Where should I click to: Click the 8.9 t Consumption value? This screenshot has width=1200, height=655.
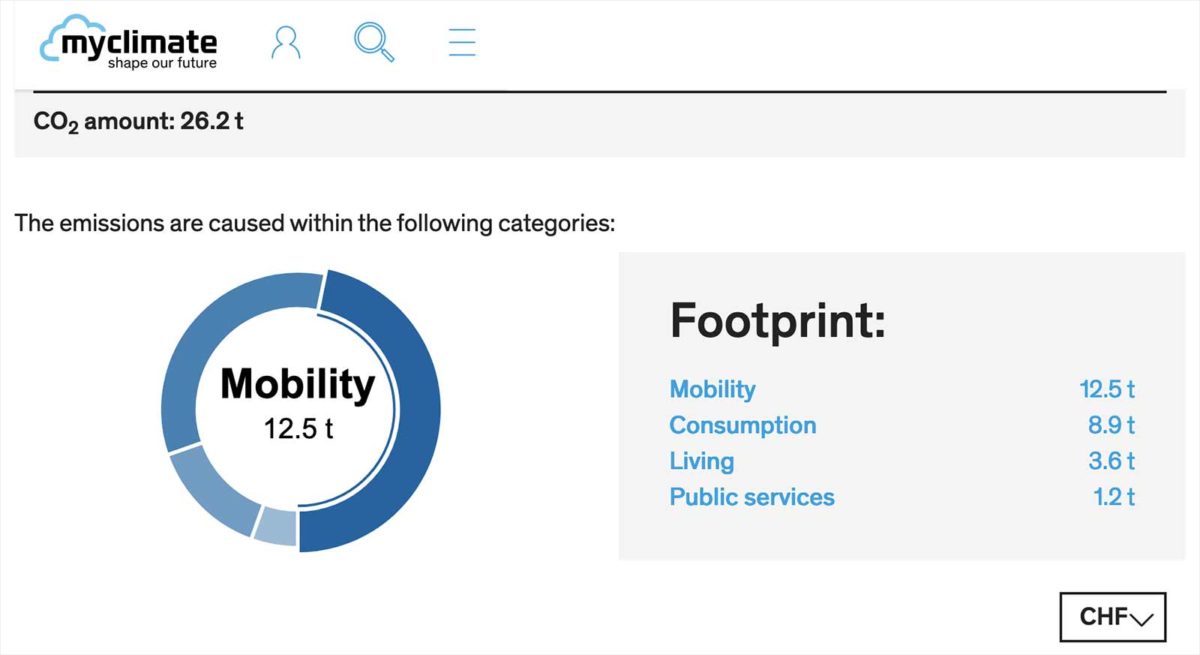(1112, 425)
